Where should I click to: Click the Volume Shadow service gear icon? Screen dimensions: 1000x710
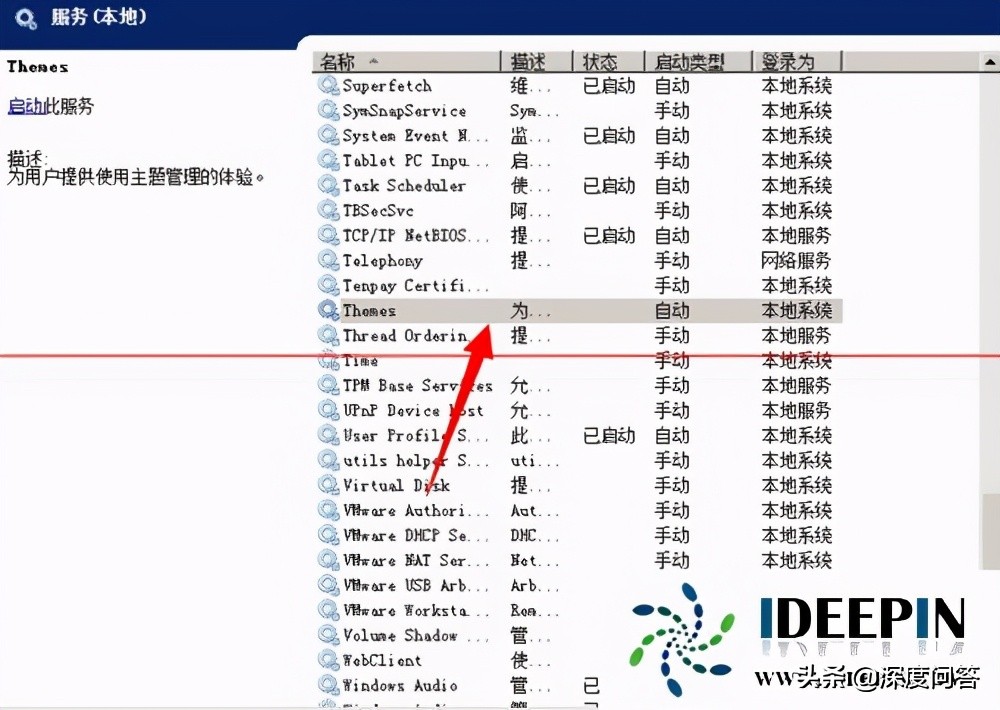(328, 635)
